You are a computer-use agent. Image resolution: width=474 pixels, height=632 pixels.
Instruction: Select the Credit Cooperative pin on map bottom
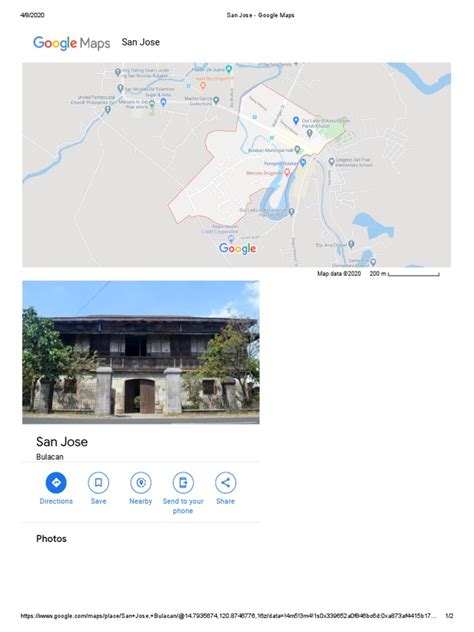click(x=231, y=239)
